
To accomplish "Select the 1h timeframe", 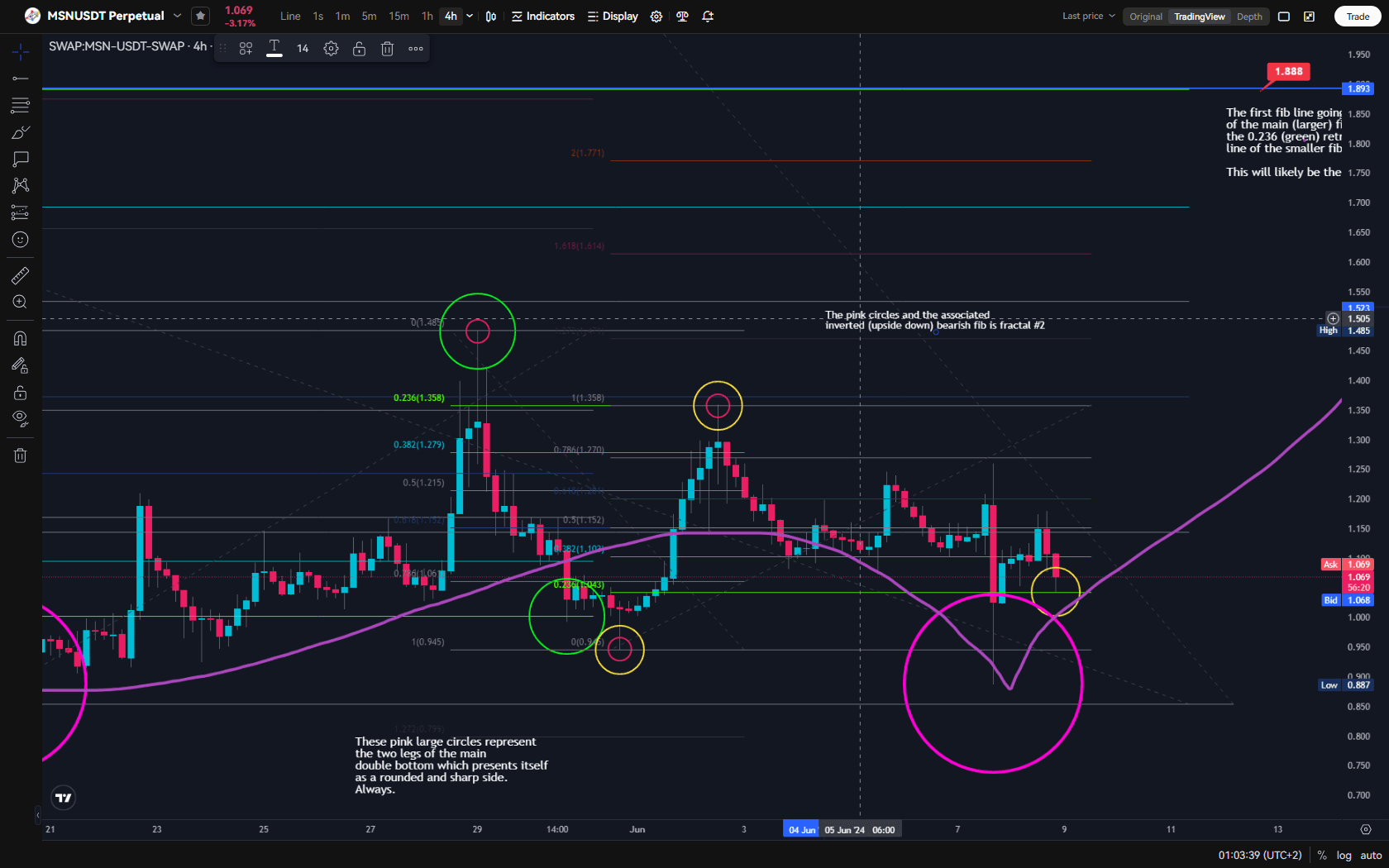I will 427,17.
